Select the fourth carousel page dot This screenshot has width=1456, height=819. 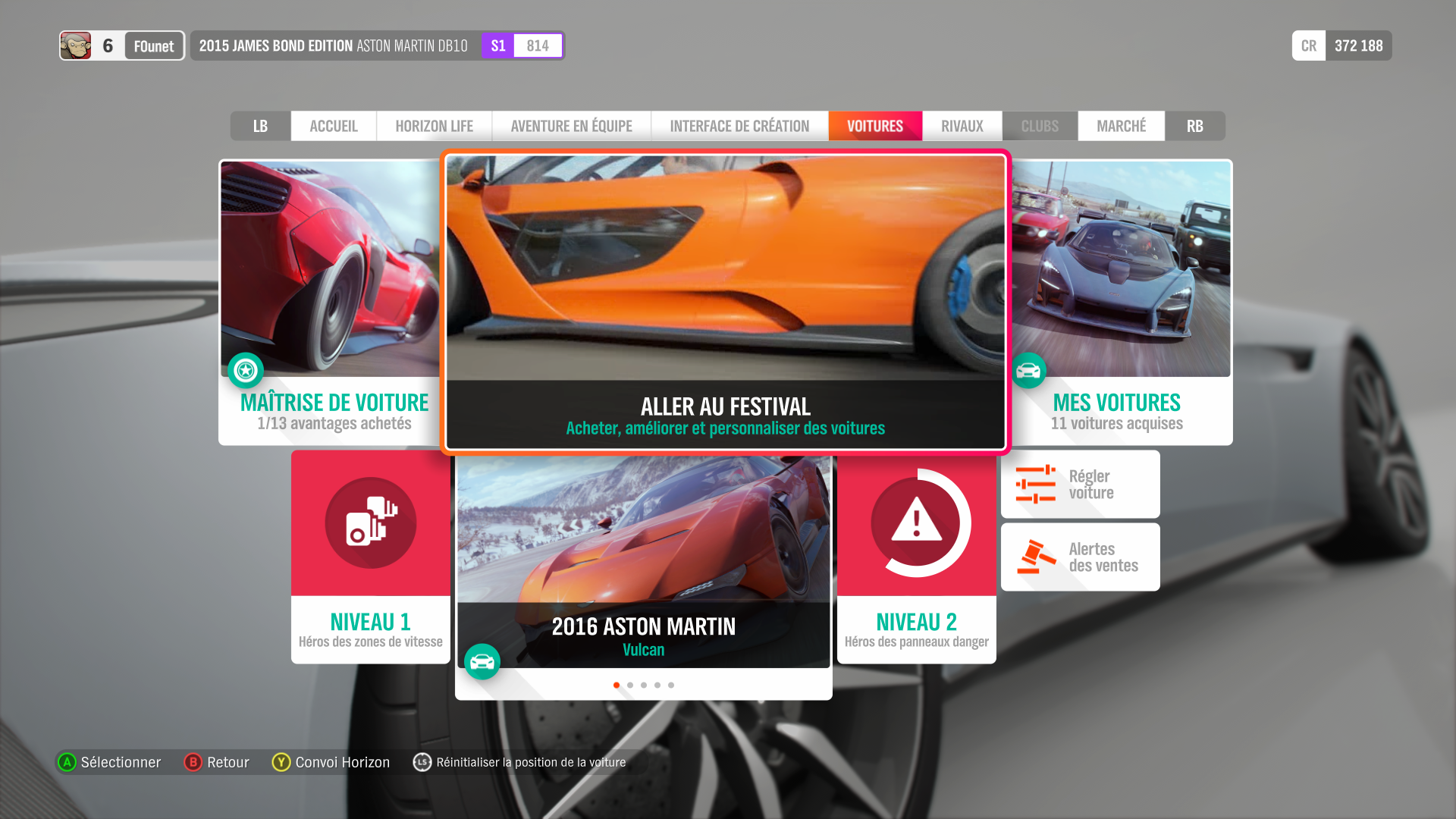click(657, 685)
